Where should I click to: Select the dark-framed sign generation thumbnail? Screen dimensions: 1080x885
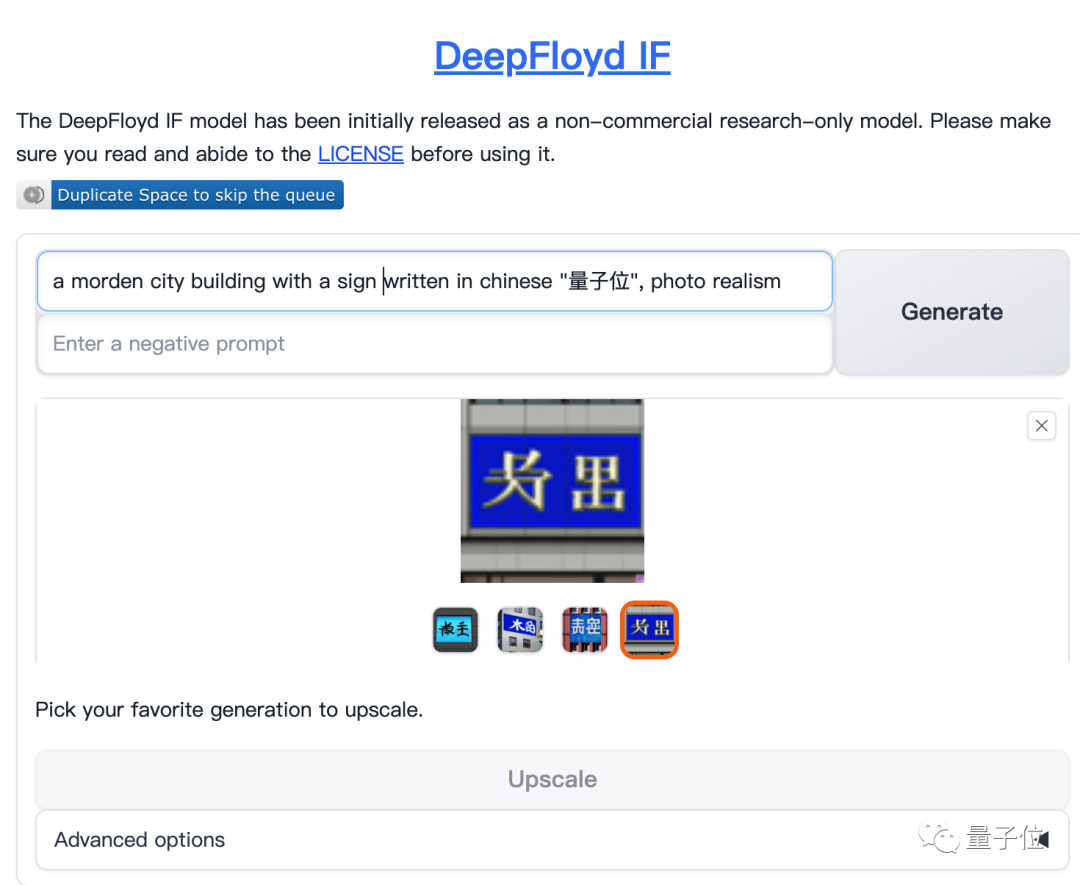[x=455, y=629]
